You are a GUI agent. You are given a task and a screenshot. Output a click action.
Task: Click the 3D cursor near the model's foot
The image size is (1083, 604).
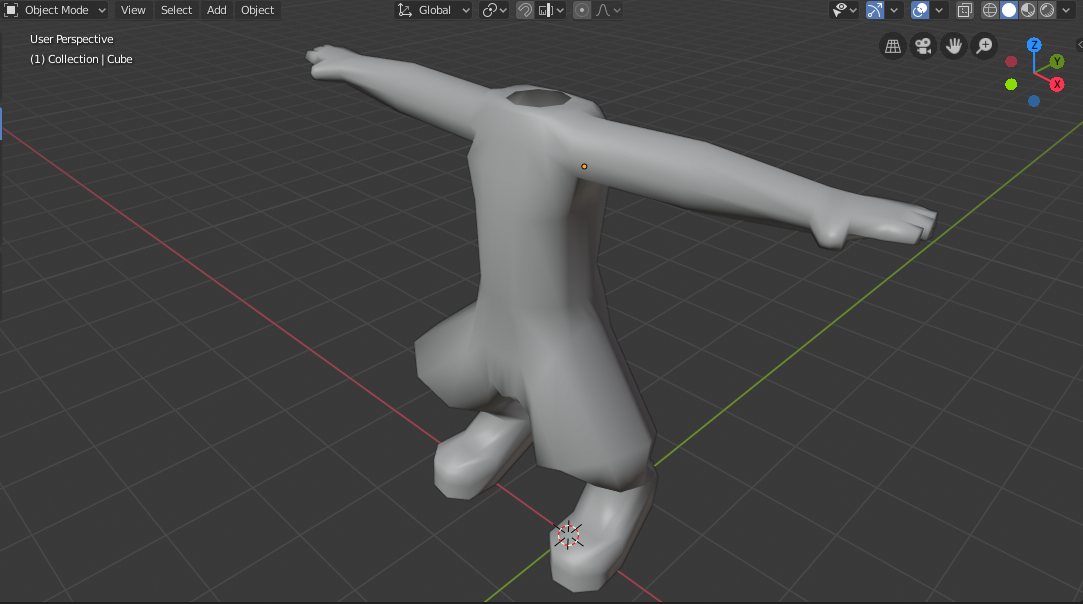[x=568, y=535]
